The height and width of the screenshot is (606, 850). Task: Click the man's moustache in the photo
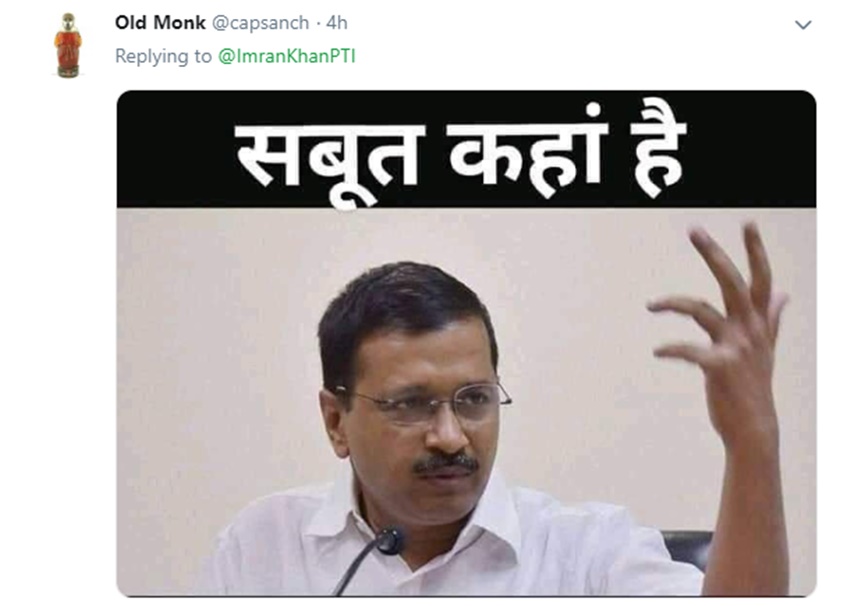(446, 463)
